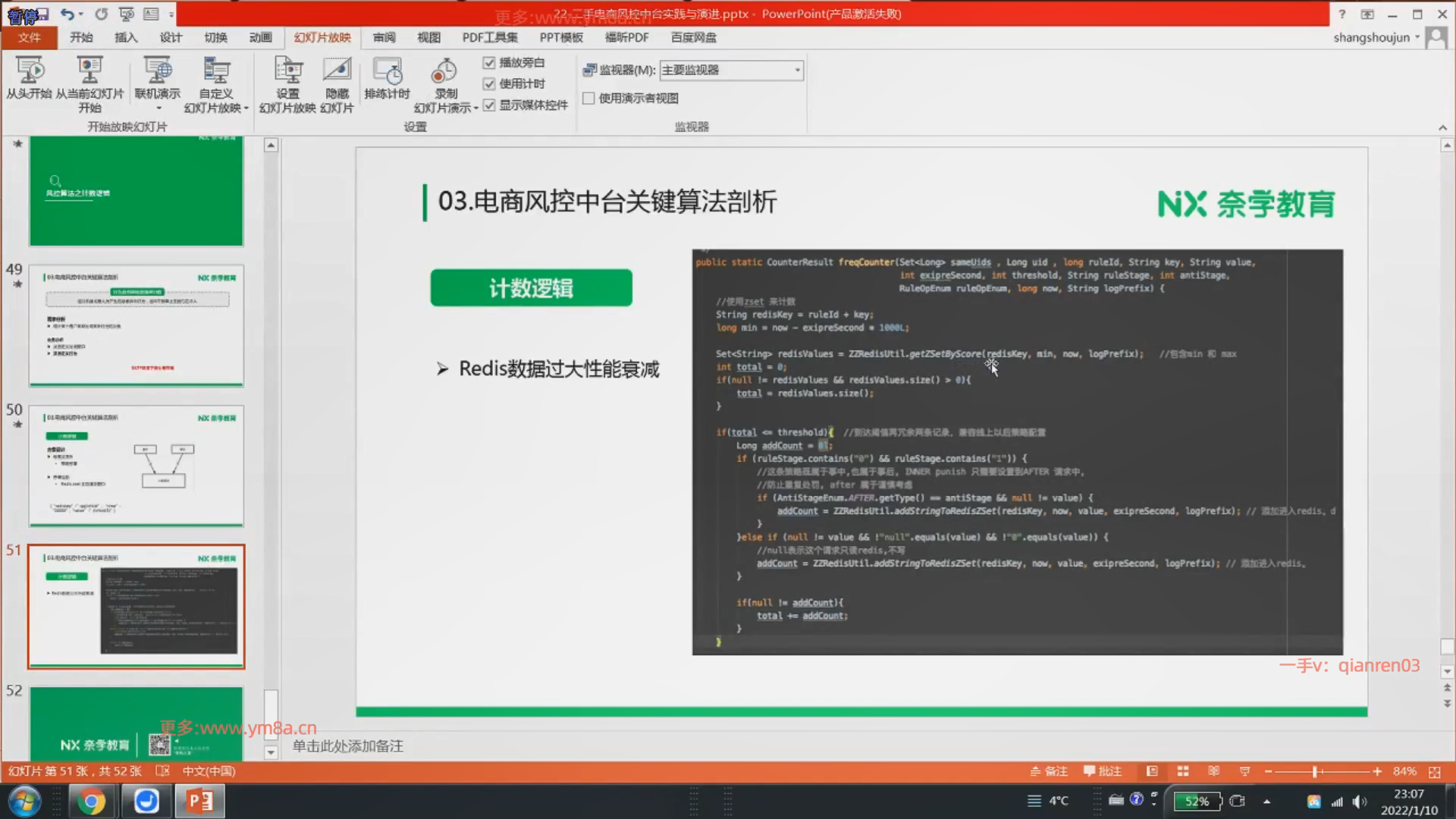Open the 文件 menu
1456x819 pixels.
pyautogui.click(x=29, y=37)
